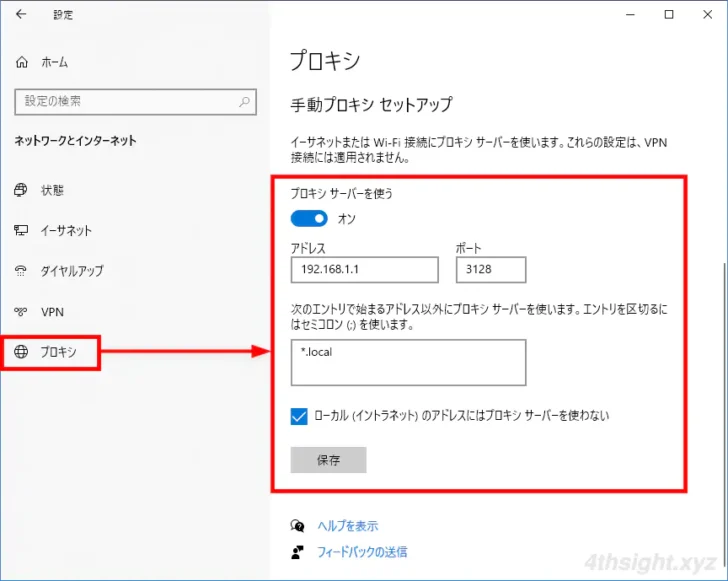Click the feedback person icon
The image size is (728, 581).
click(x=297, y=552)
